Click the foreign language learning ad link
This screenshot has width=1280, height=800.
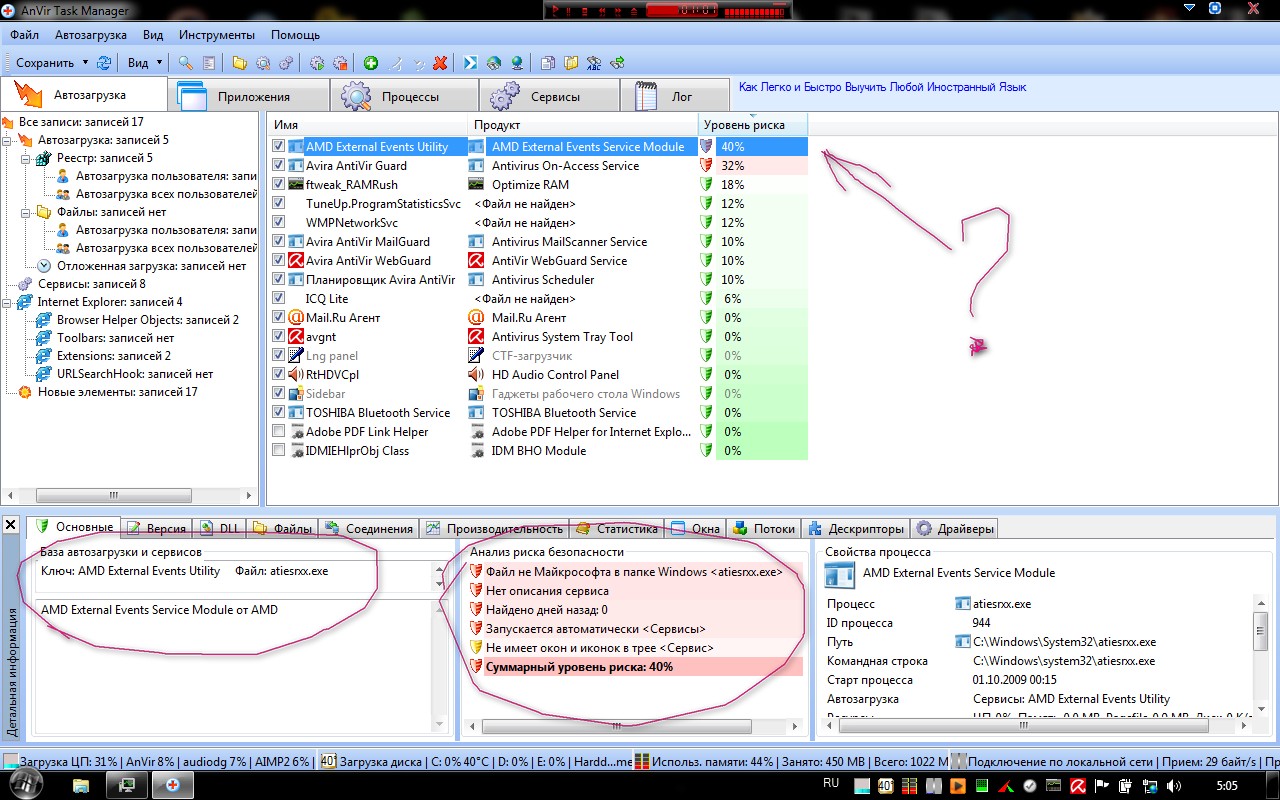[x=883, y=87]
